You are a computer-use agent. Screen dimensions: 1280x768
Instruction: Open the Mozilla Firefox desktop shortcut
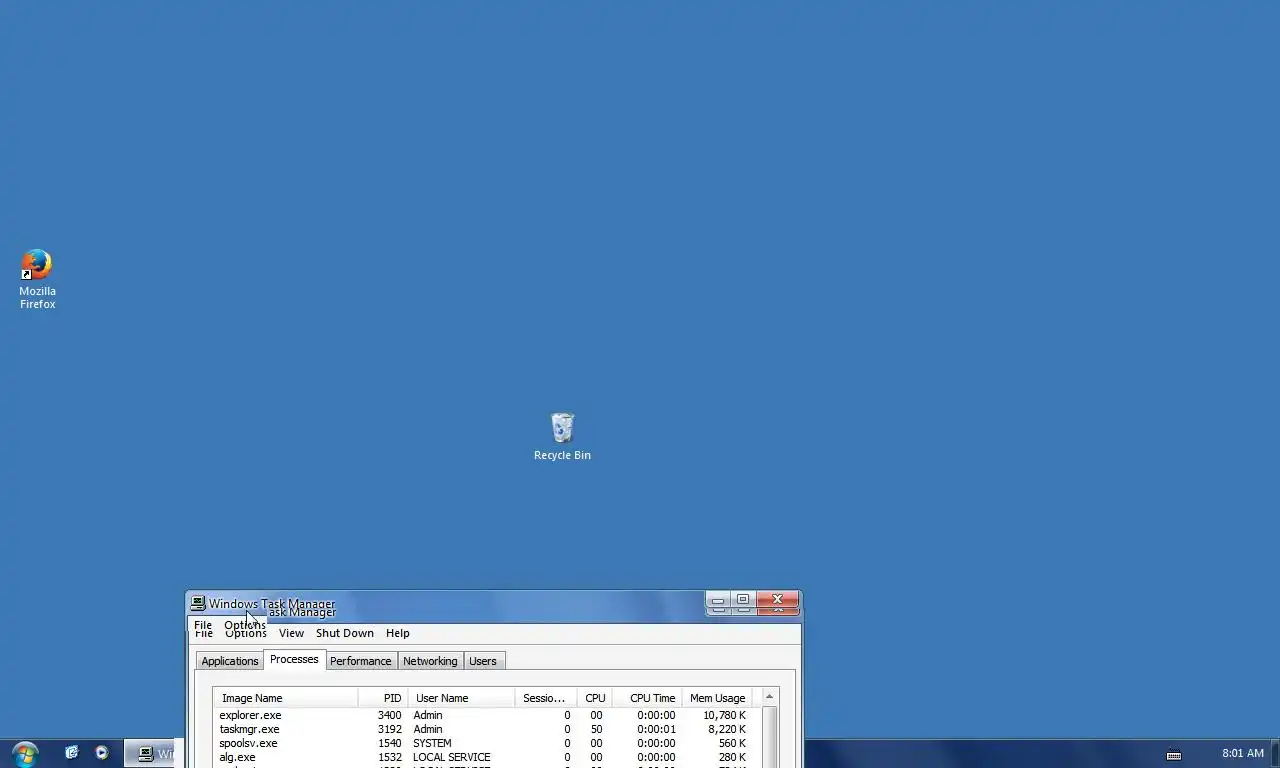pyautogui.click(x=37, y=279)
